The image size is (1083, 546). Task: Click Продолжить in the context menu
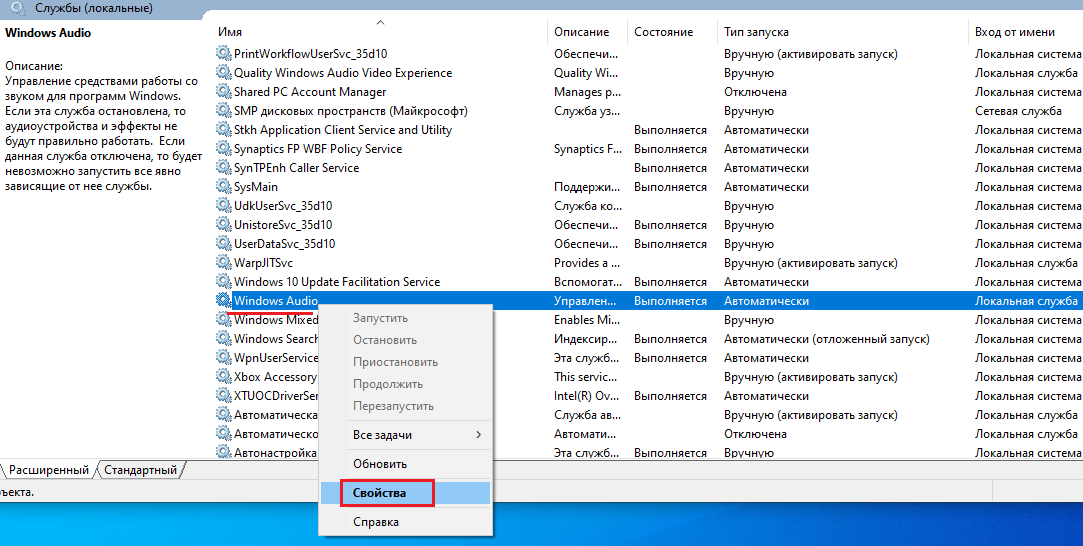[405, 384]
